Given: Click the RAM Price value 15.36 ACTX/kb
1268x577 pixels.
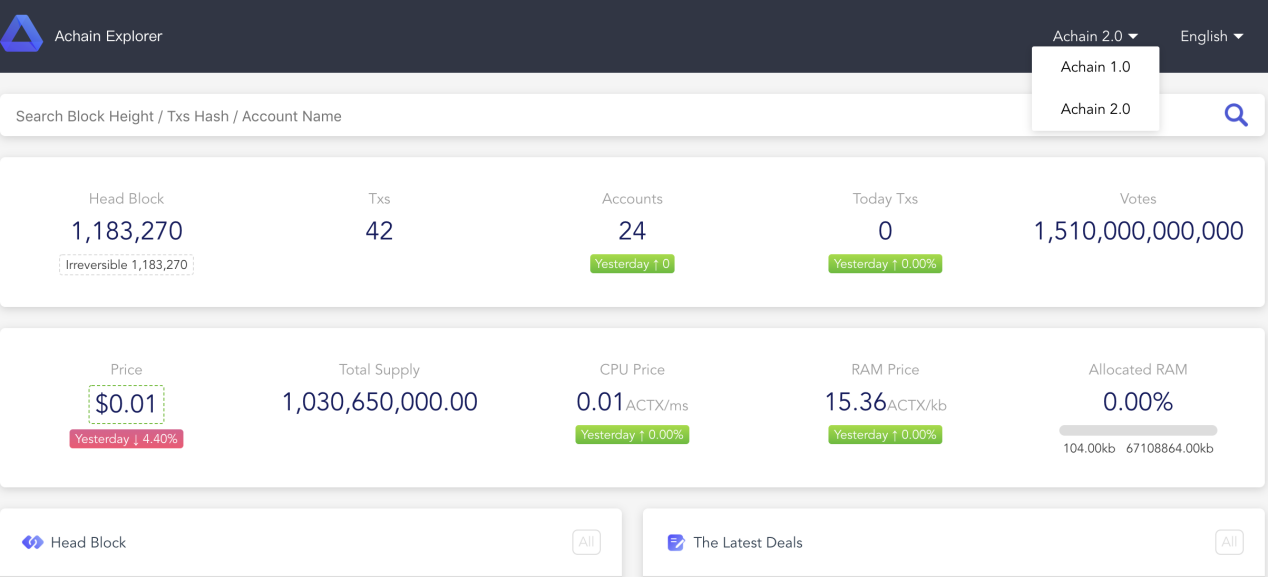Looking at the screenshot, I should [885, 403].
